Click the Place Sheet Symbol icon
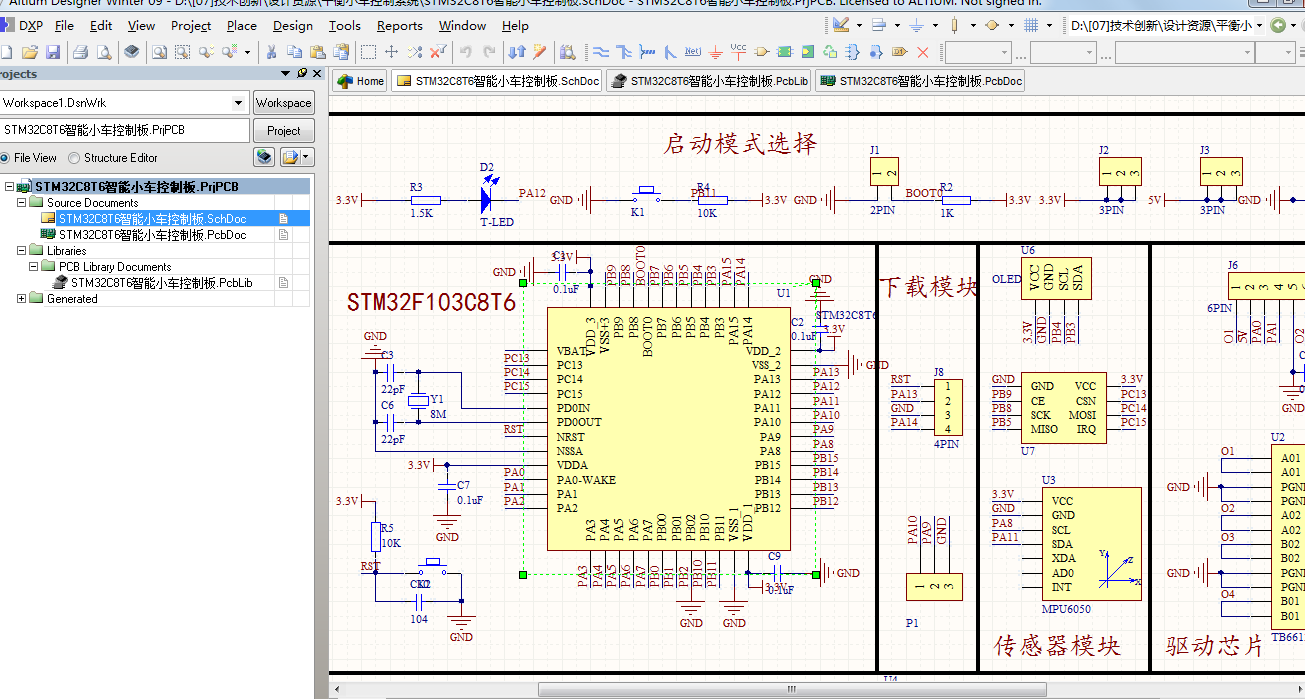The height and width of the screenshot is (699, 1305). (x=784, y=51)
